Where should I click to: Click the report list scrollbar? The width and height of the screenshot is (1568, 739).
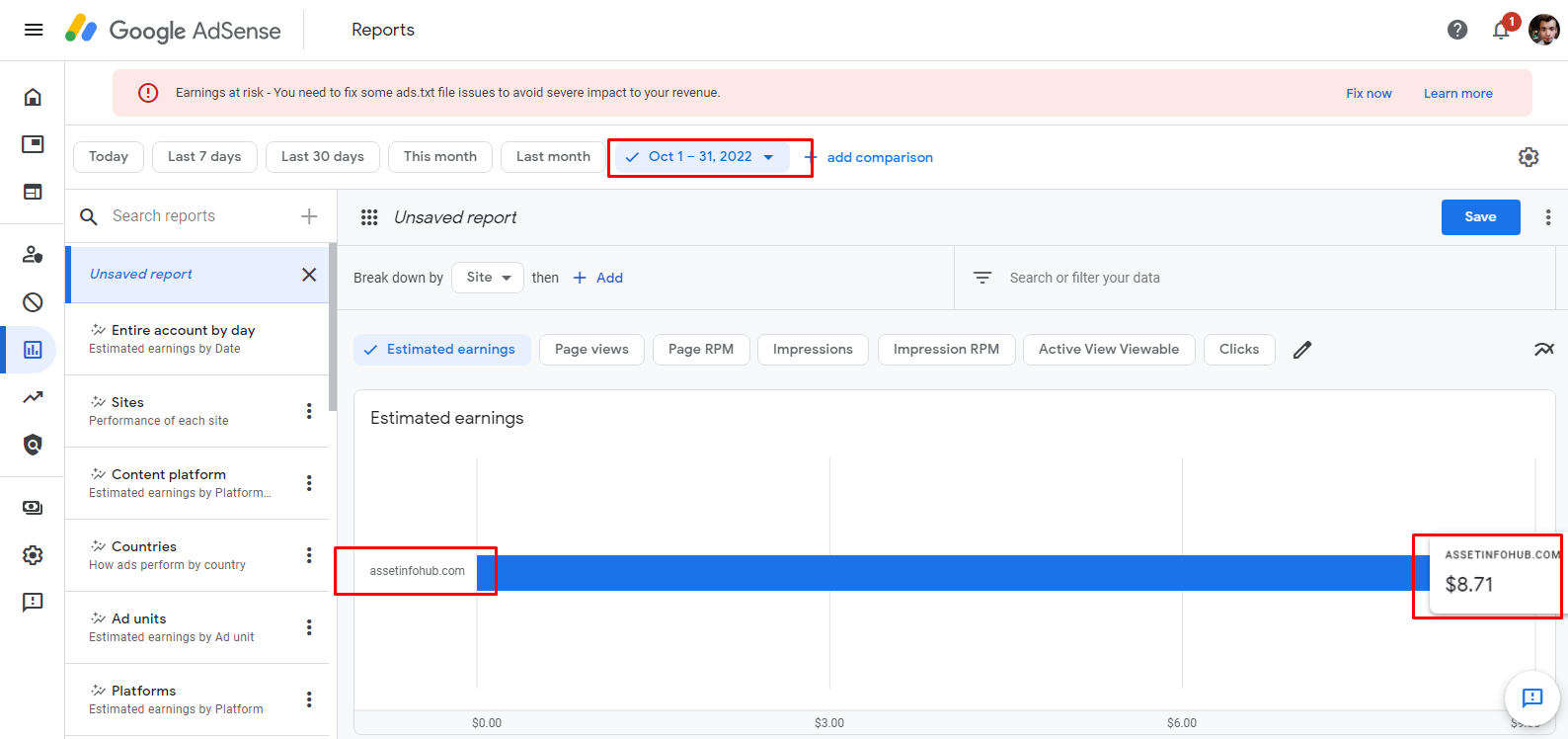[333, 328]
